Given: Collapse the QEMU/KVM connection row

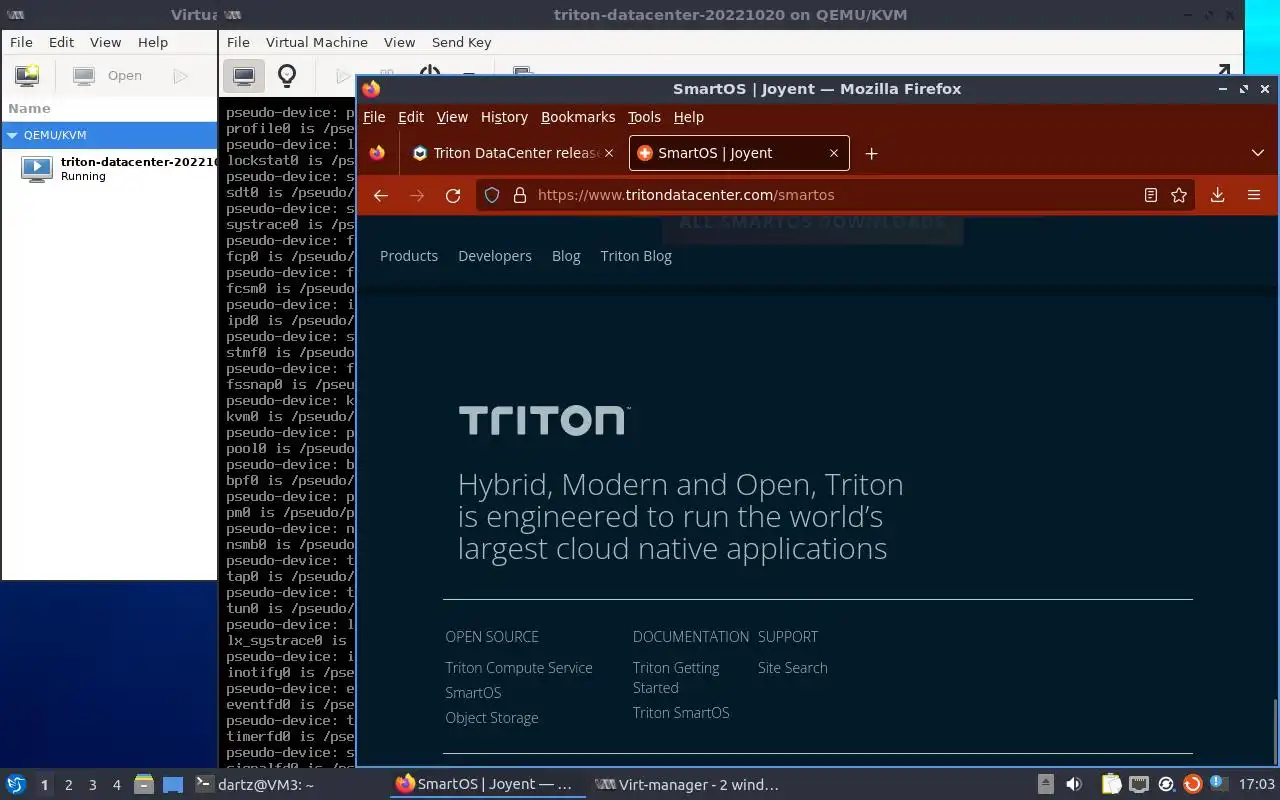Looking at the screenshot, I should (x=12, y=135).
